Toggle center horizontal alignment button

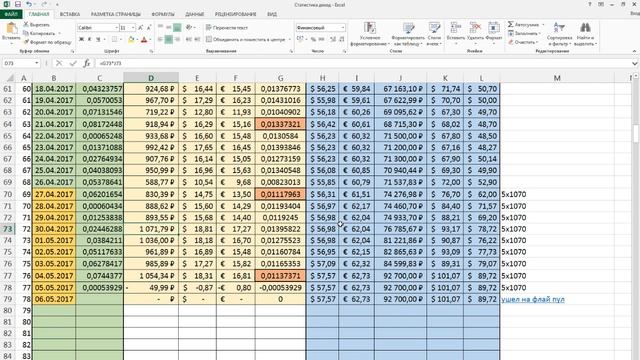(169, 39)
